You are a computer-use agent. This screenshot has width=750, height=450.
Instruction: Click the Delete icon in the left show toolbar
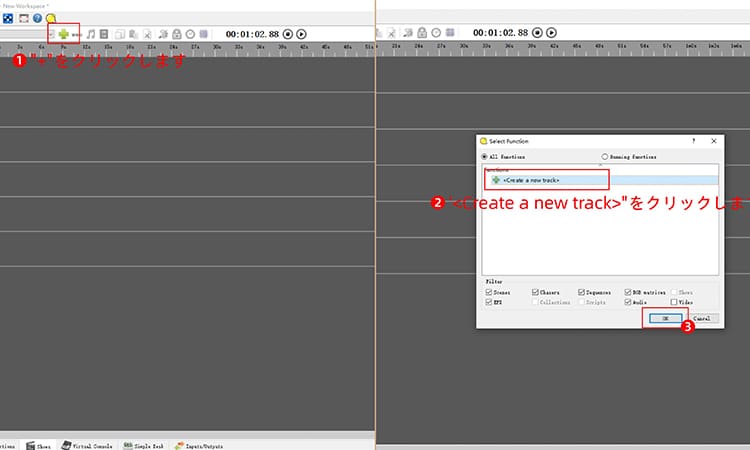147,34
